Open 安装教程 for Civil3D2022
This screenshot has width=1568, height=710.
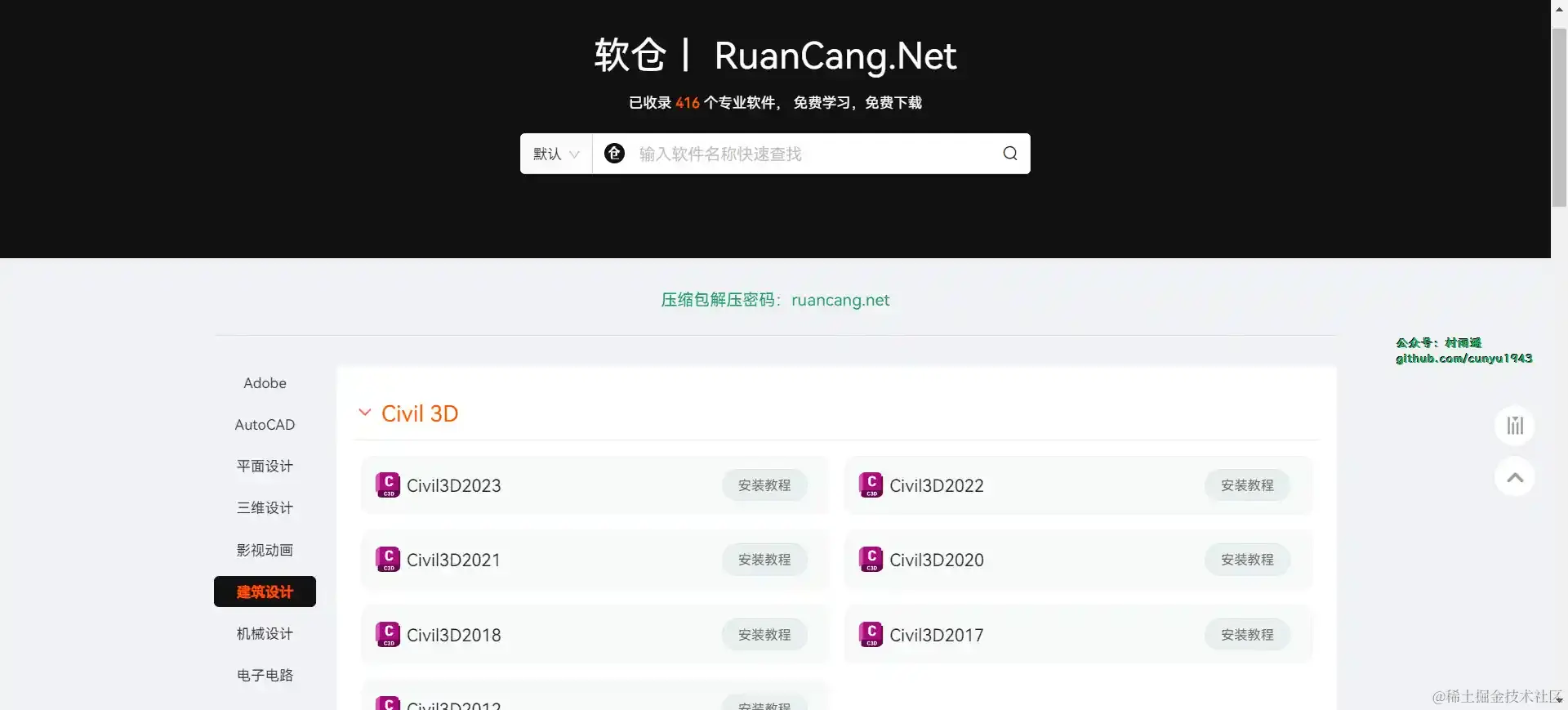coord(1247,485)
